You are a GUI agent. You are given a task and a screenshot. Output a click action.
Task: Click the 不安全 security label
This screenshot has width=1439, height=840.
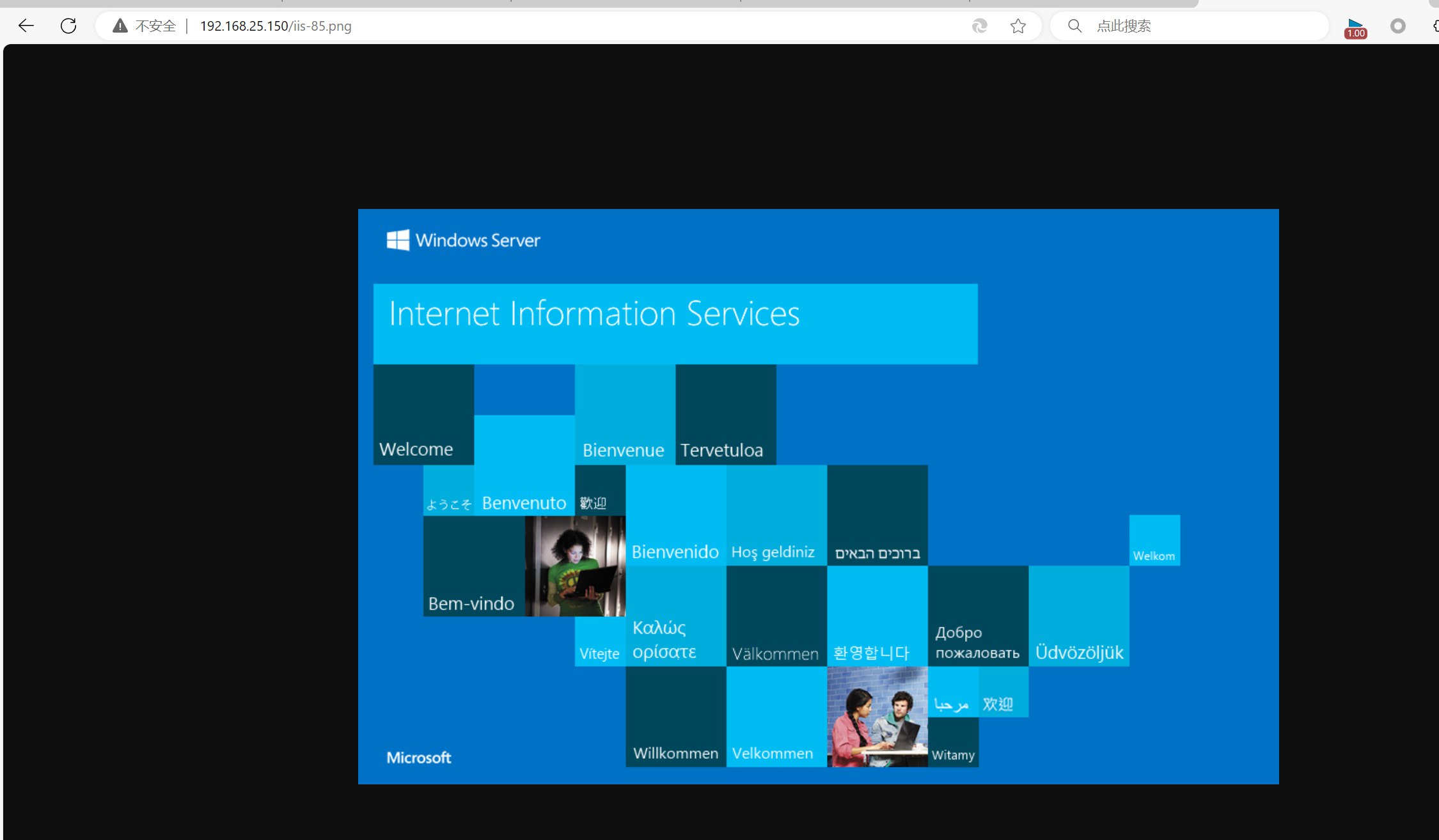(x=155, y=26)
